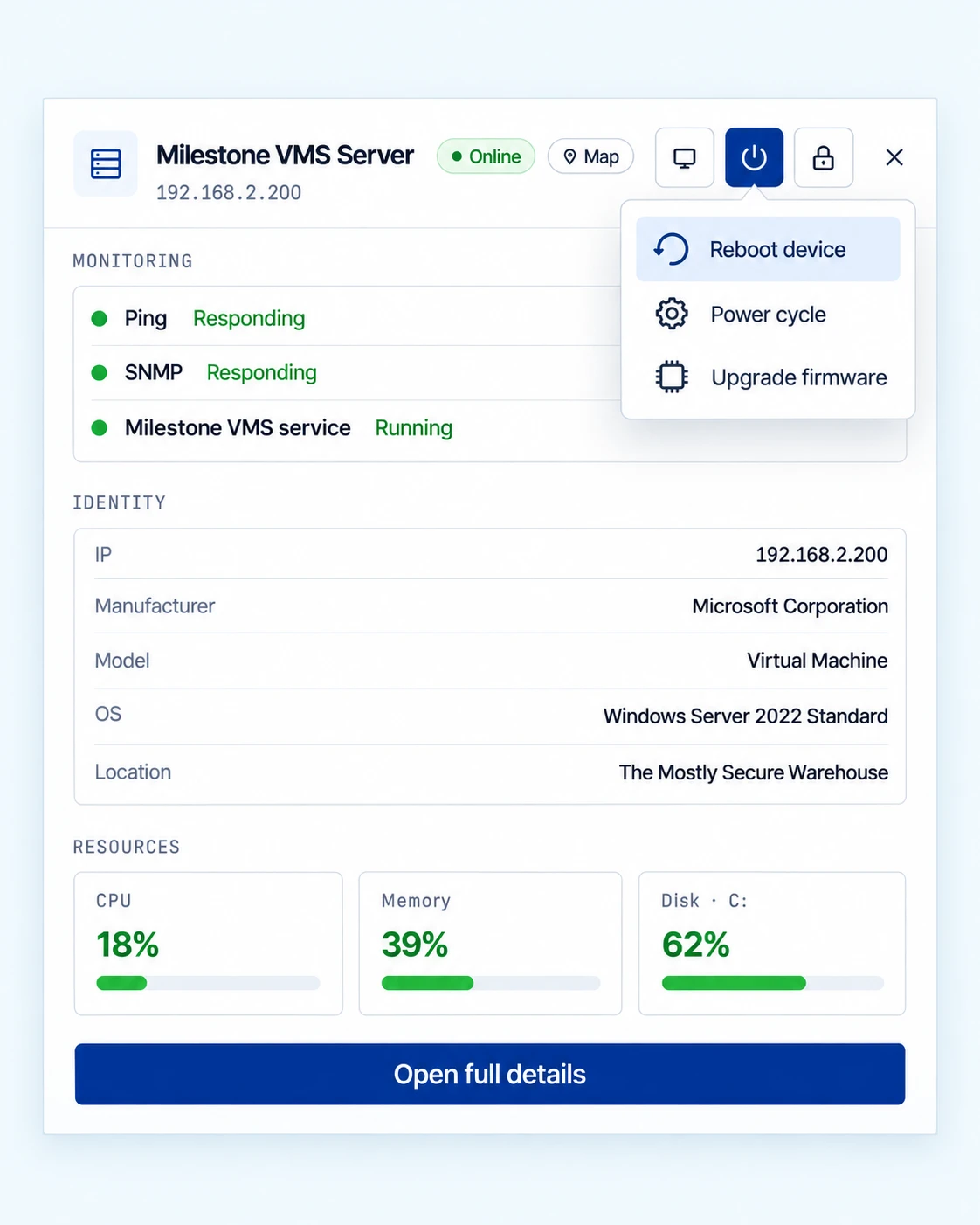
Task: Click the CPU 18% value
Action: tap(128, 945)
